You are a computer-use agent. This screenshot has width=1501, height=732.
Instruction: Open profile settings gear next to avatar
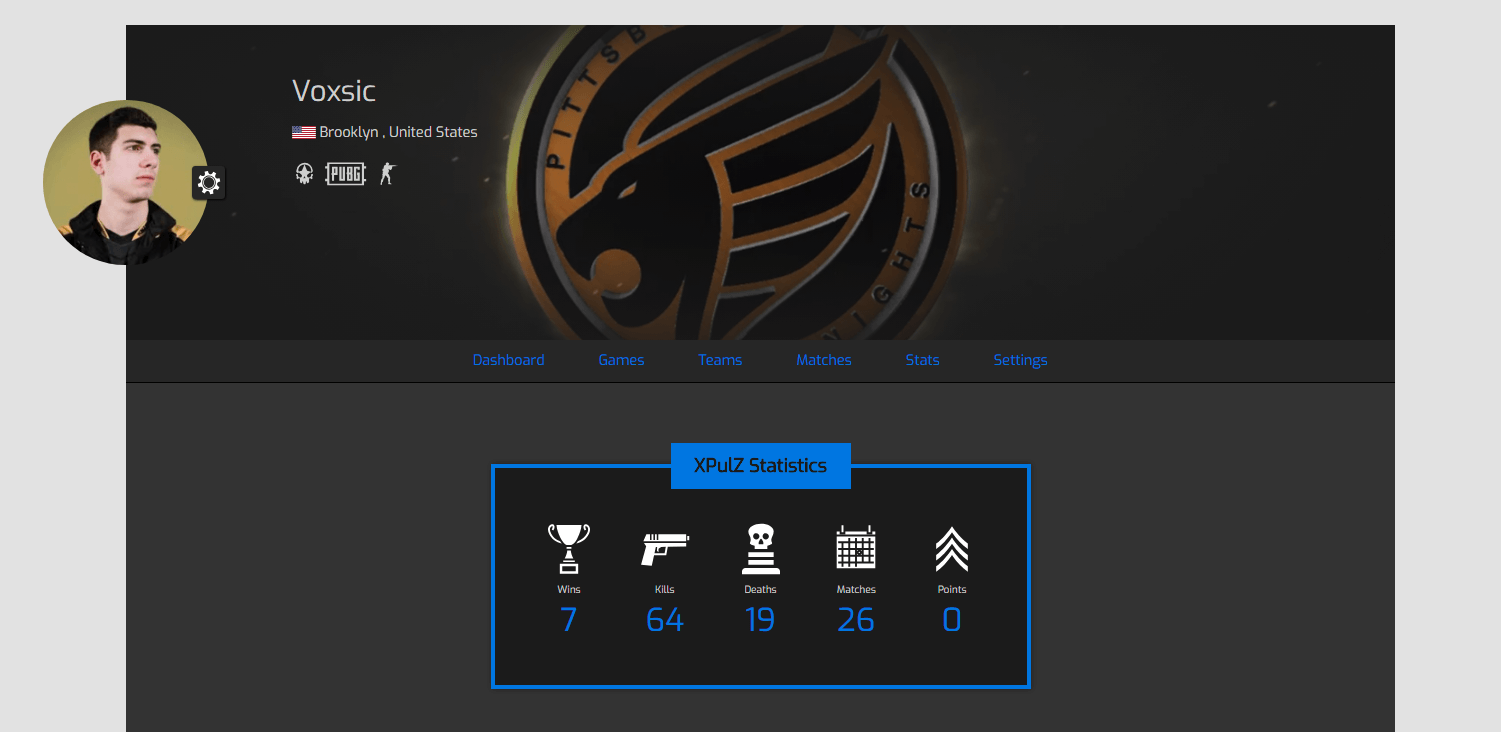(209, 183)
